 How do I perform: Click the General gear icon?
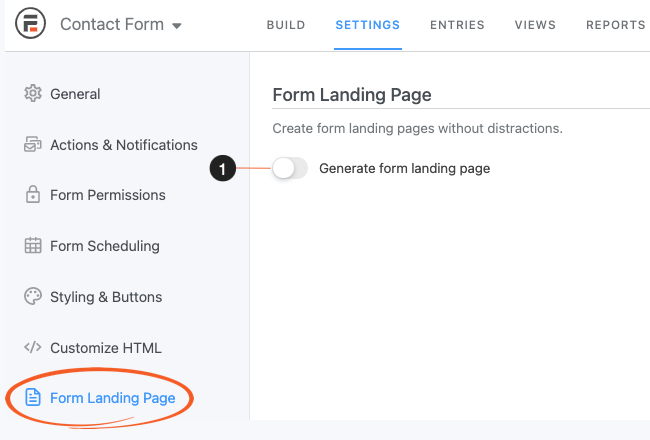pos(32,94)
